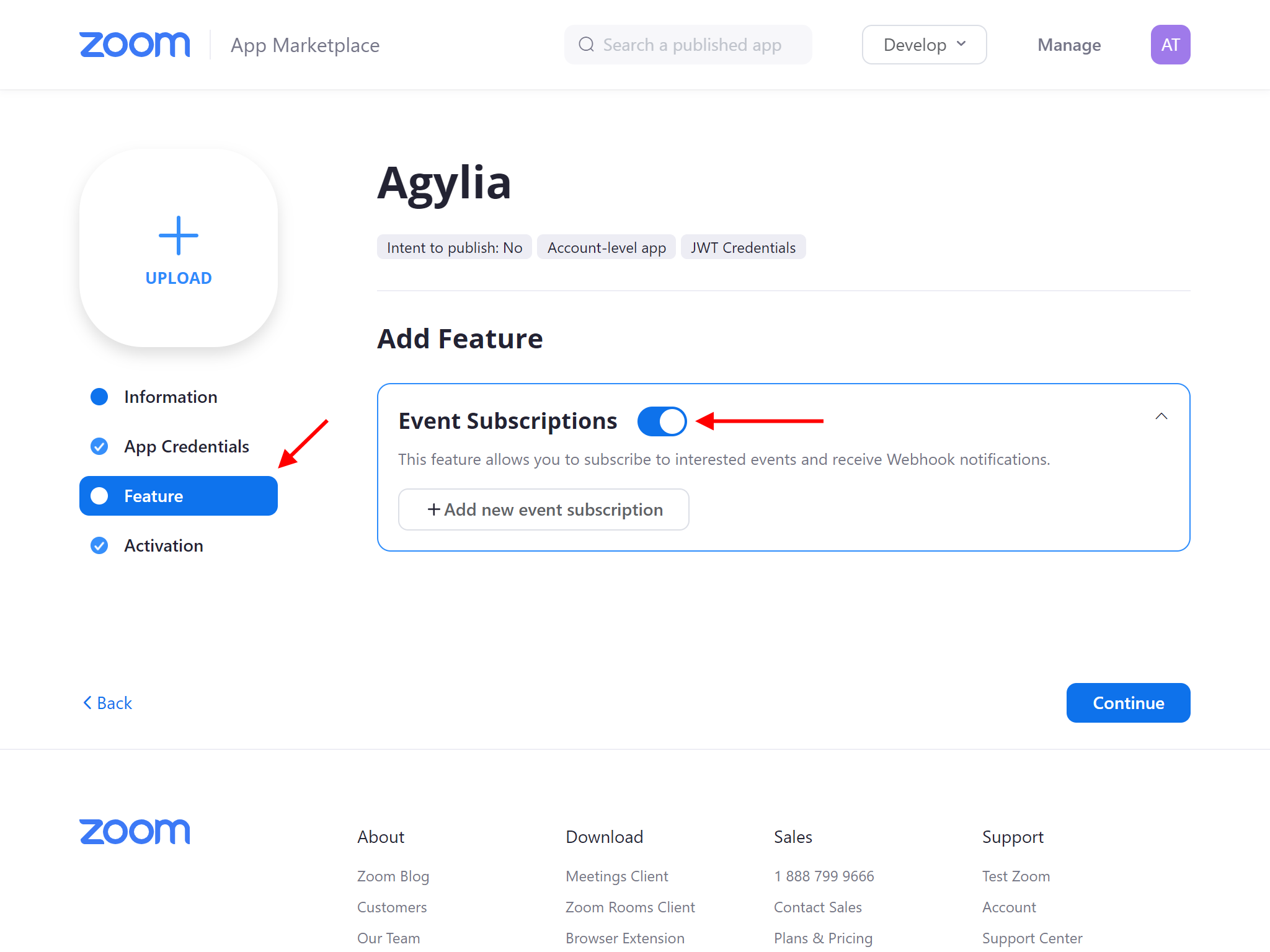Click the App Credentials checkmark icon

[99, 446]
